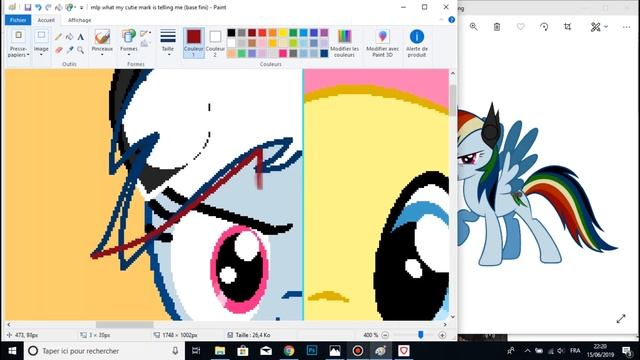
Task: Click the zoom icon in Photos window
Action: tap(473, 27)
